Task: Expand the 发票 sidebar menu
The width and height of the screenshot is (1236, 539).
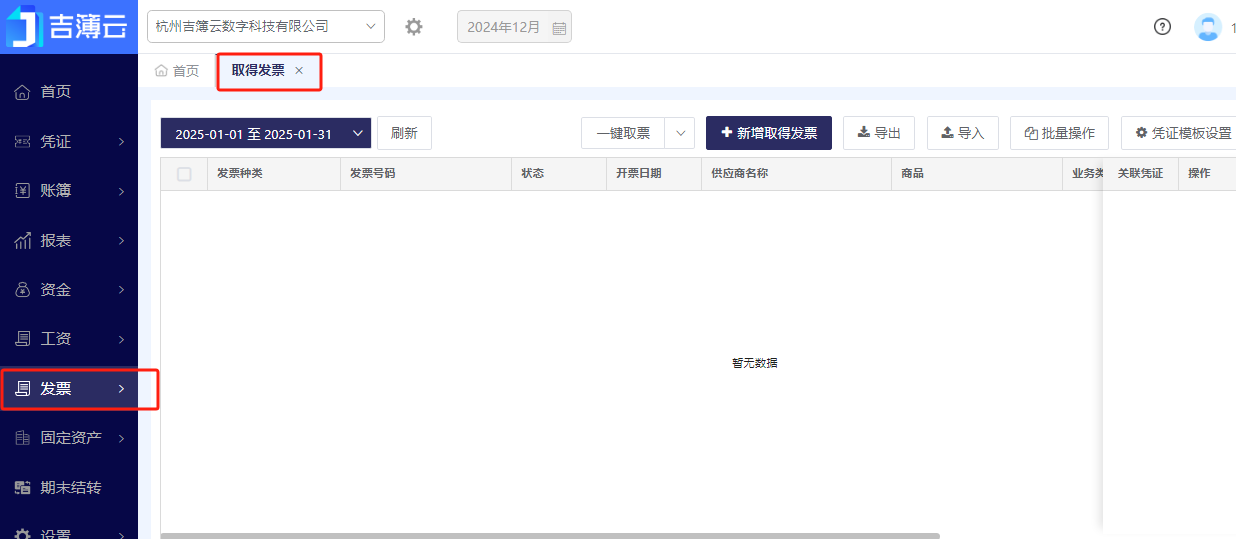Action: click(x=69, y=389)
